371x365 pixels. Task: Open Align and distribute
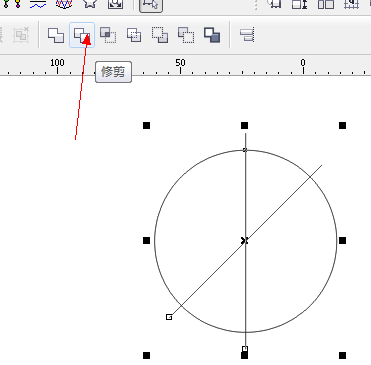tap(247, 35)
